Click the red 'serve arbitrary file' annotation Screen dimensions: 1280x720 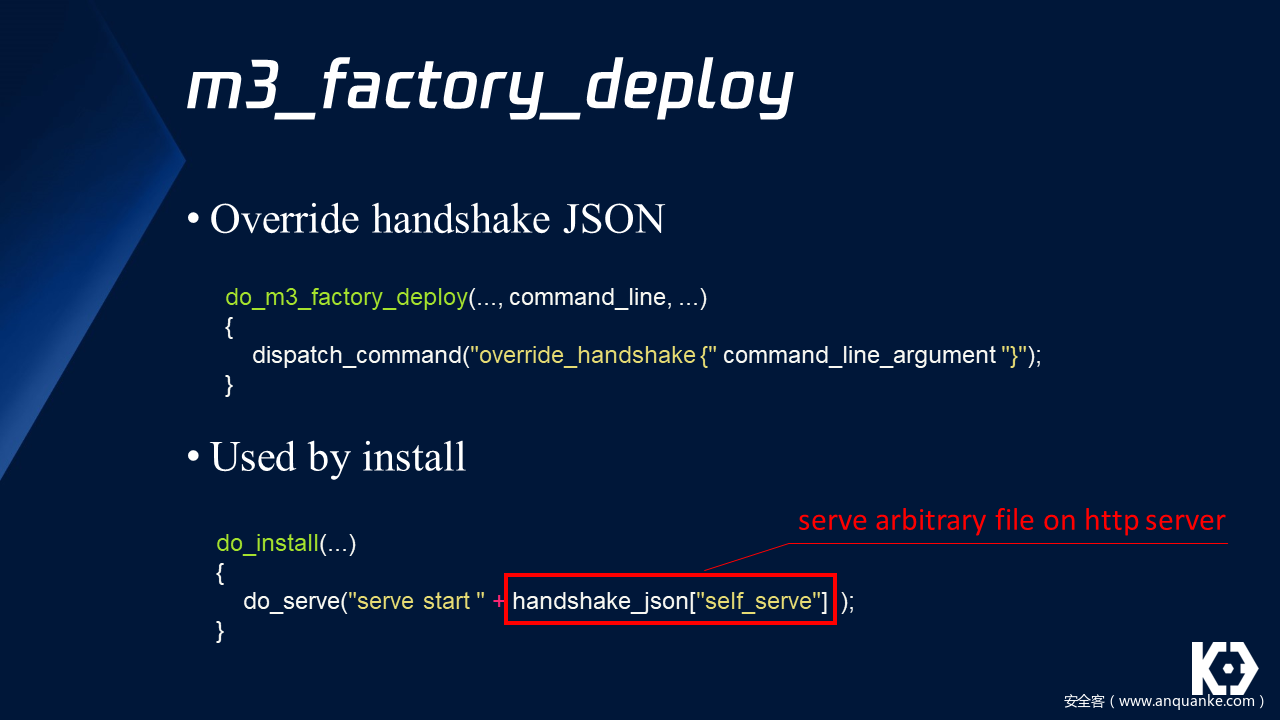(1011, 521)
